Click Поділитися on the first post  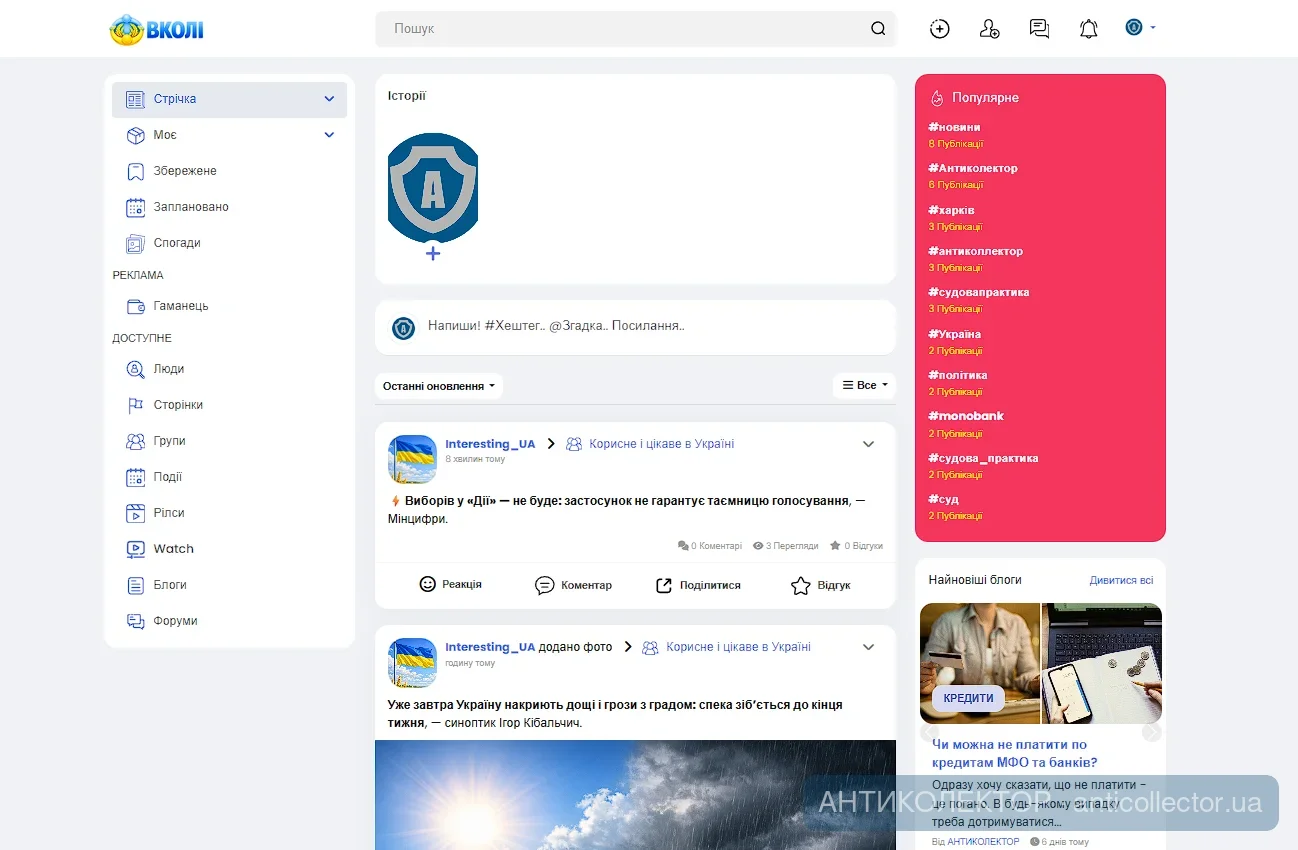click(698, 585)
